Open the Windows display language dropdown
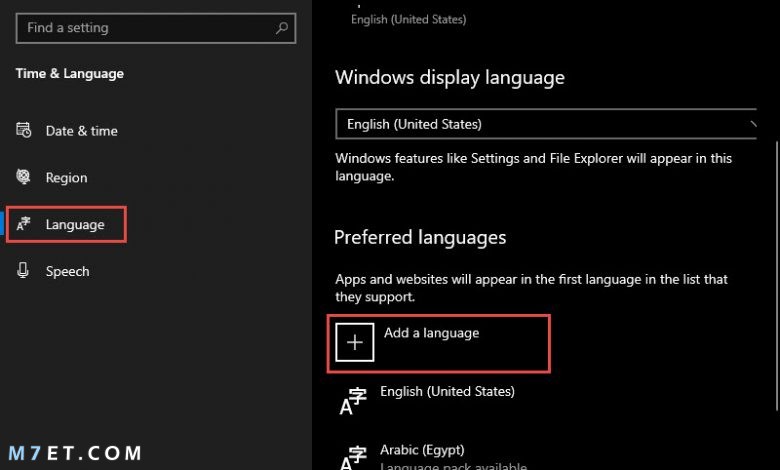780x470 pixels. pyautogui.click(x=546, y=124)
